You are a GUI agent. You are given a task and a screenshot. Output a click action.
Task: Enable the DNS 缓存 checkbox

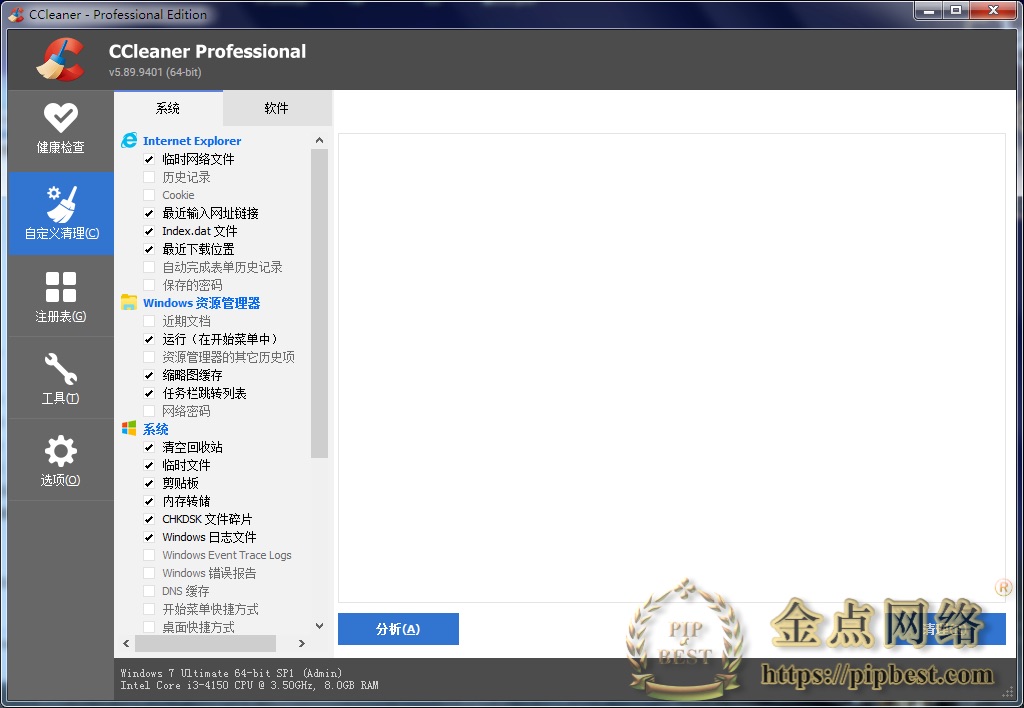click(149, 591)
